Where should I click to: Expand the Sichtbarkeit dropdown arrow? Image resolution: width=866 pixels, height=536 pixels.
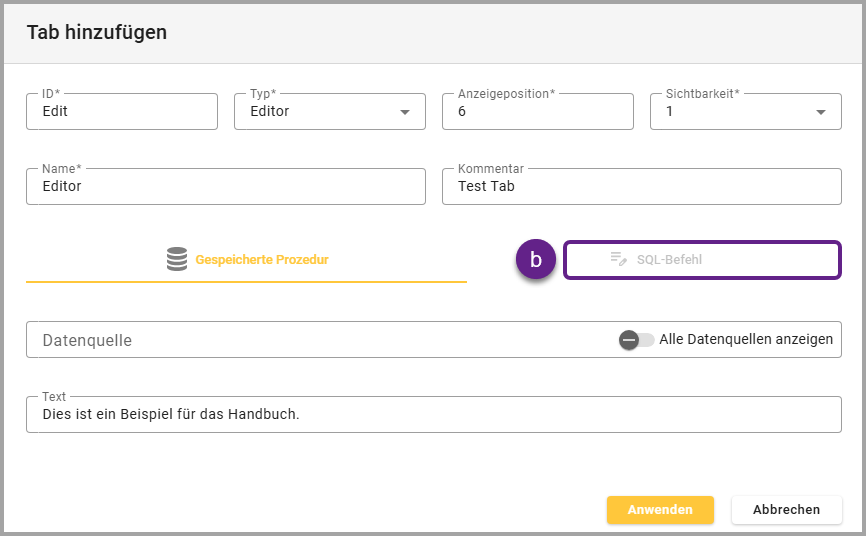pyautogui.click(x=821, y=112)
